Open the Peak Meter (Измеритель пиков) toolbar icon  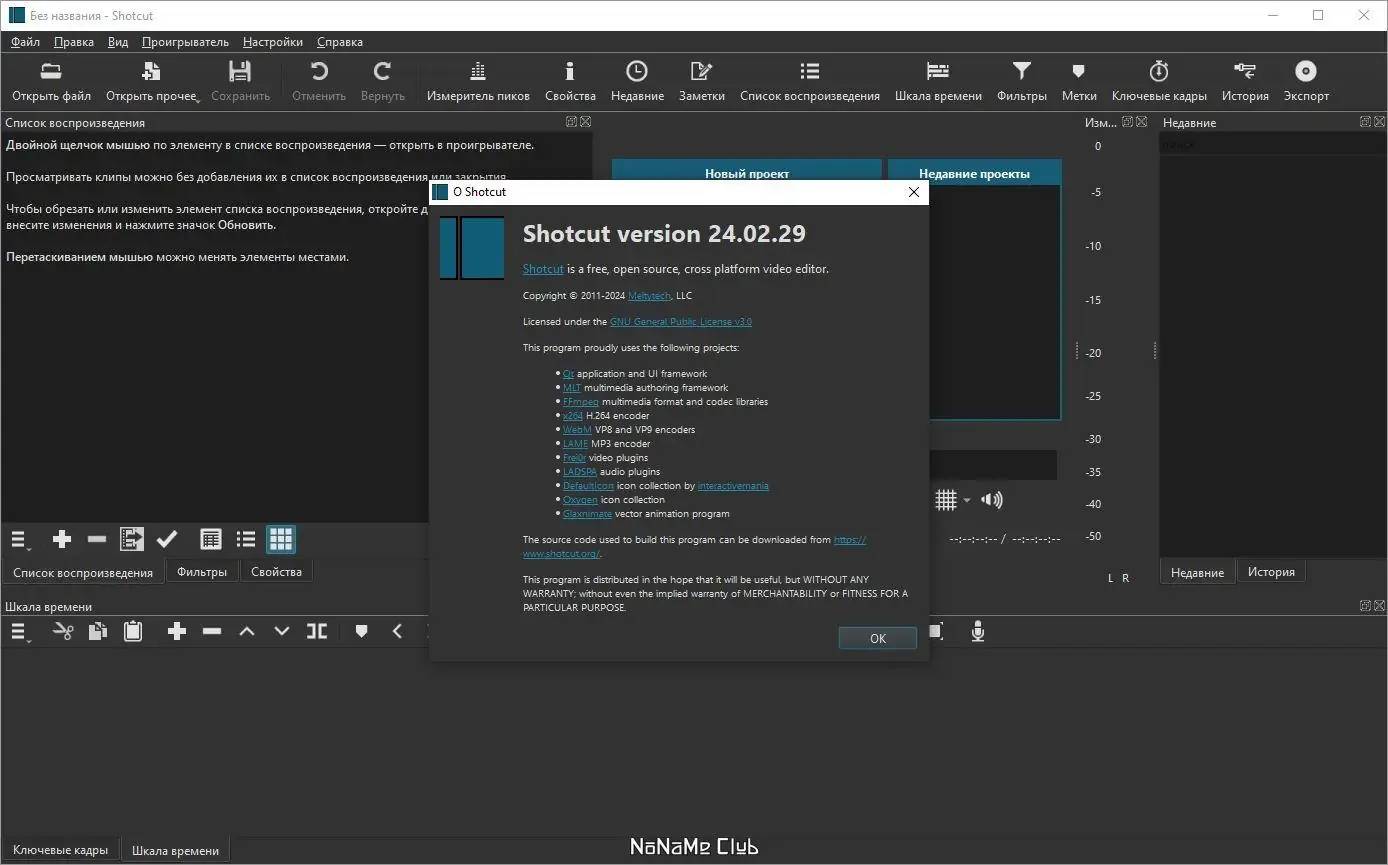click(x=478, y=72)
